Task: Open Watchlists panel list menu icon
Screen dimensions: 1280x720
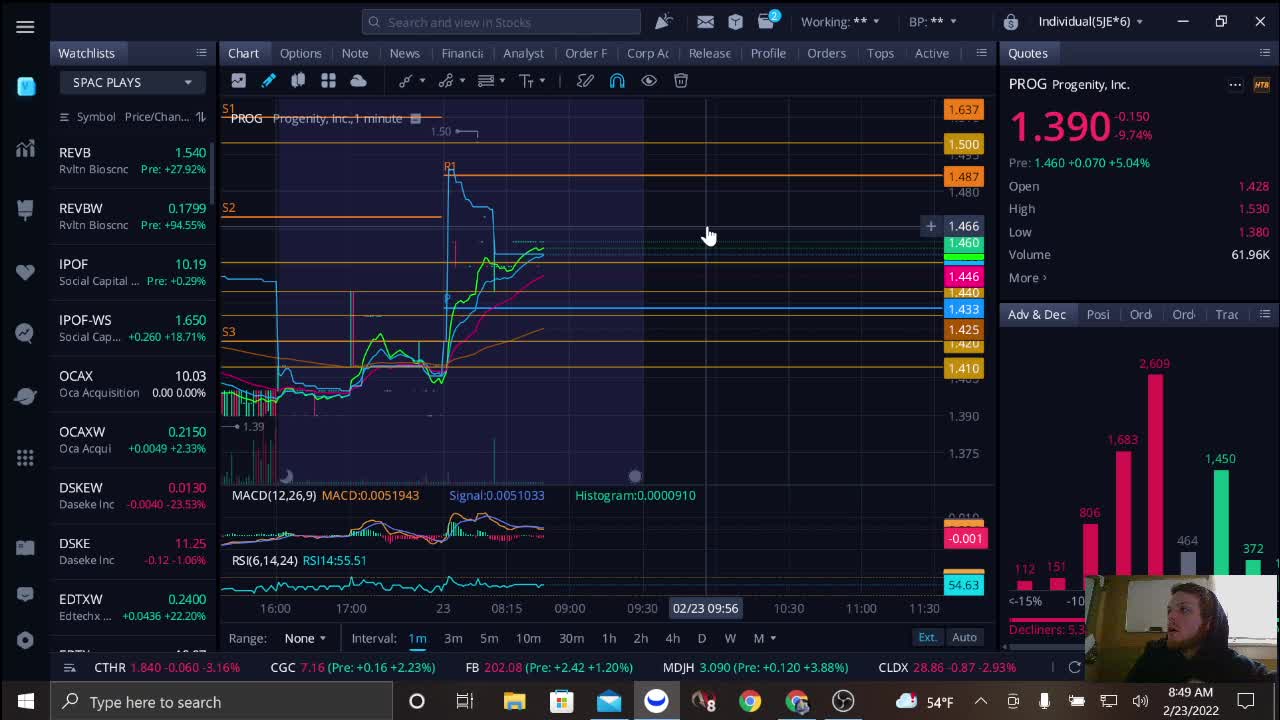Action: [x=201, y=53]
